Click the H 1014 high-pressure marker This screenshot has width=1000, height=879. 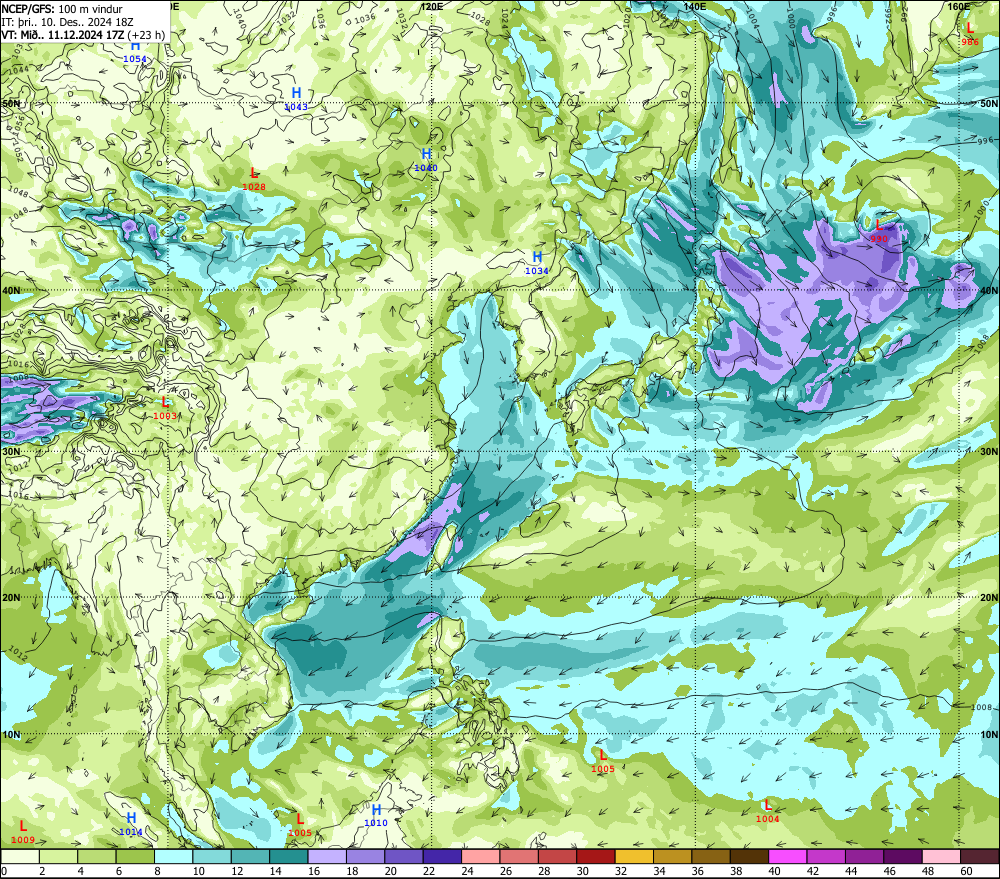point(131,824)
